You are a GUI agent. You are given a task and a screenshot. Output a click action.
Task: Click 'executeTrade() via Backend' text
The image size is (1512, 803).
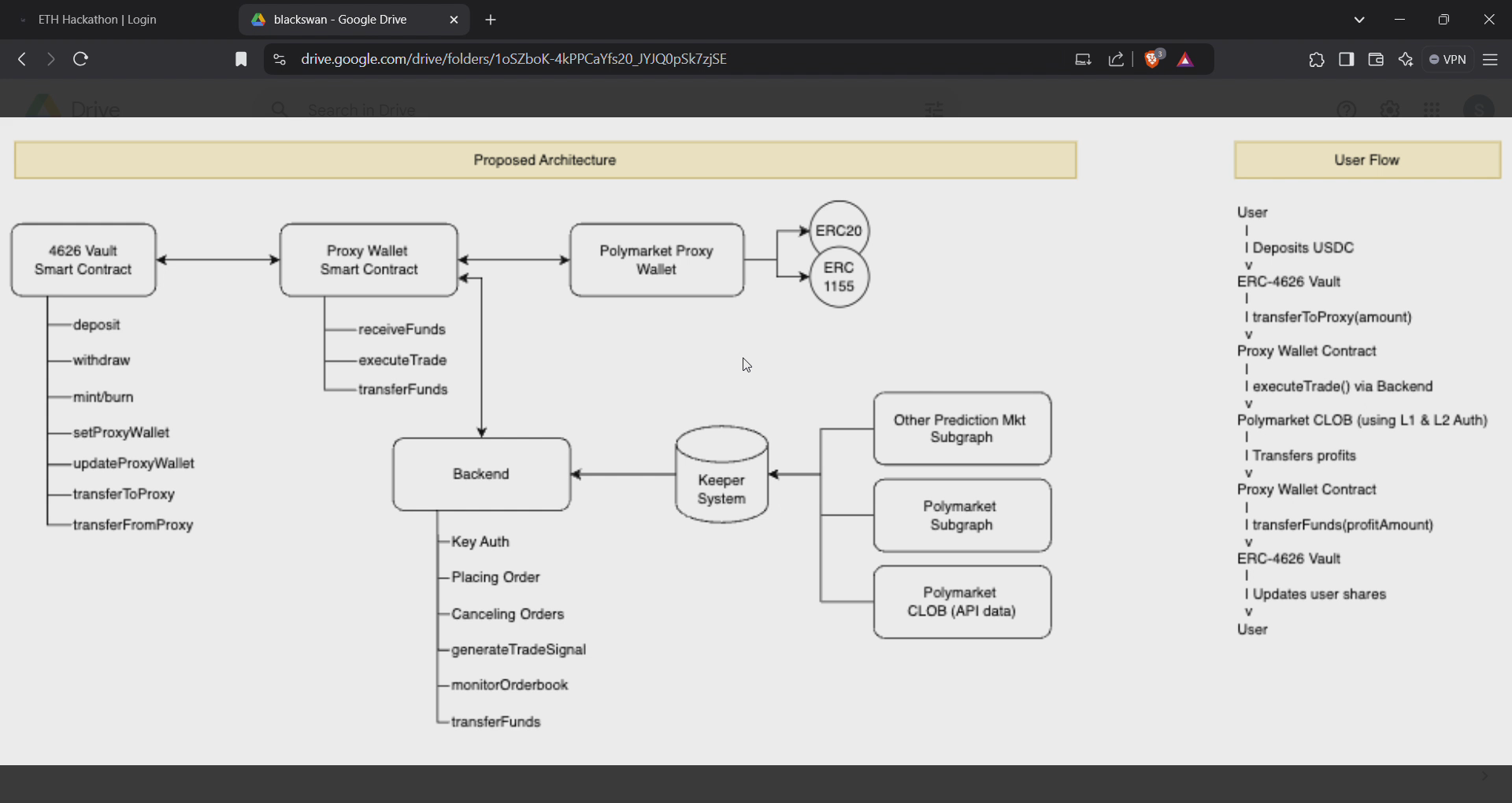point(1342,387)
